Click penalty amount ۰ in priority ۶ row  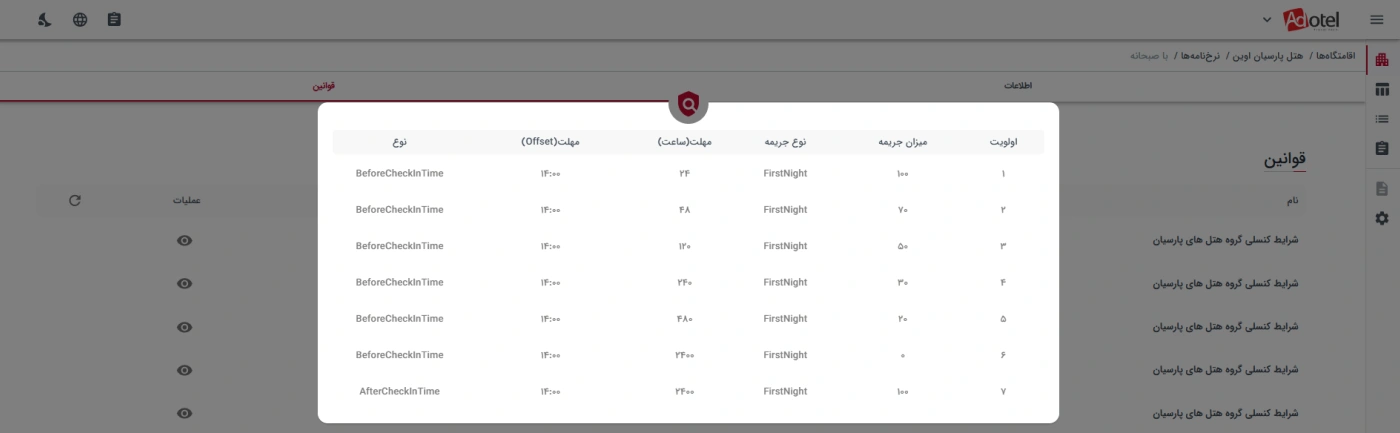[903, 355]
